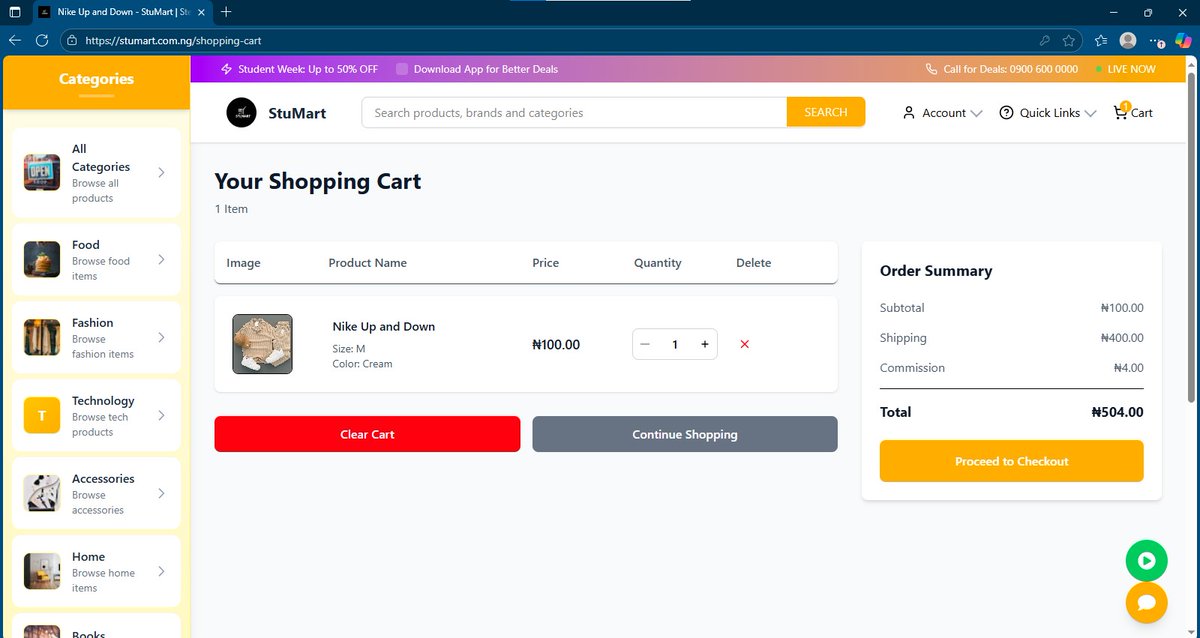Expand Home category chevron
This screenshot has width=1200, height=638.
pos(162,572)
